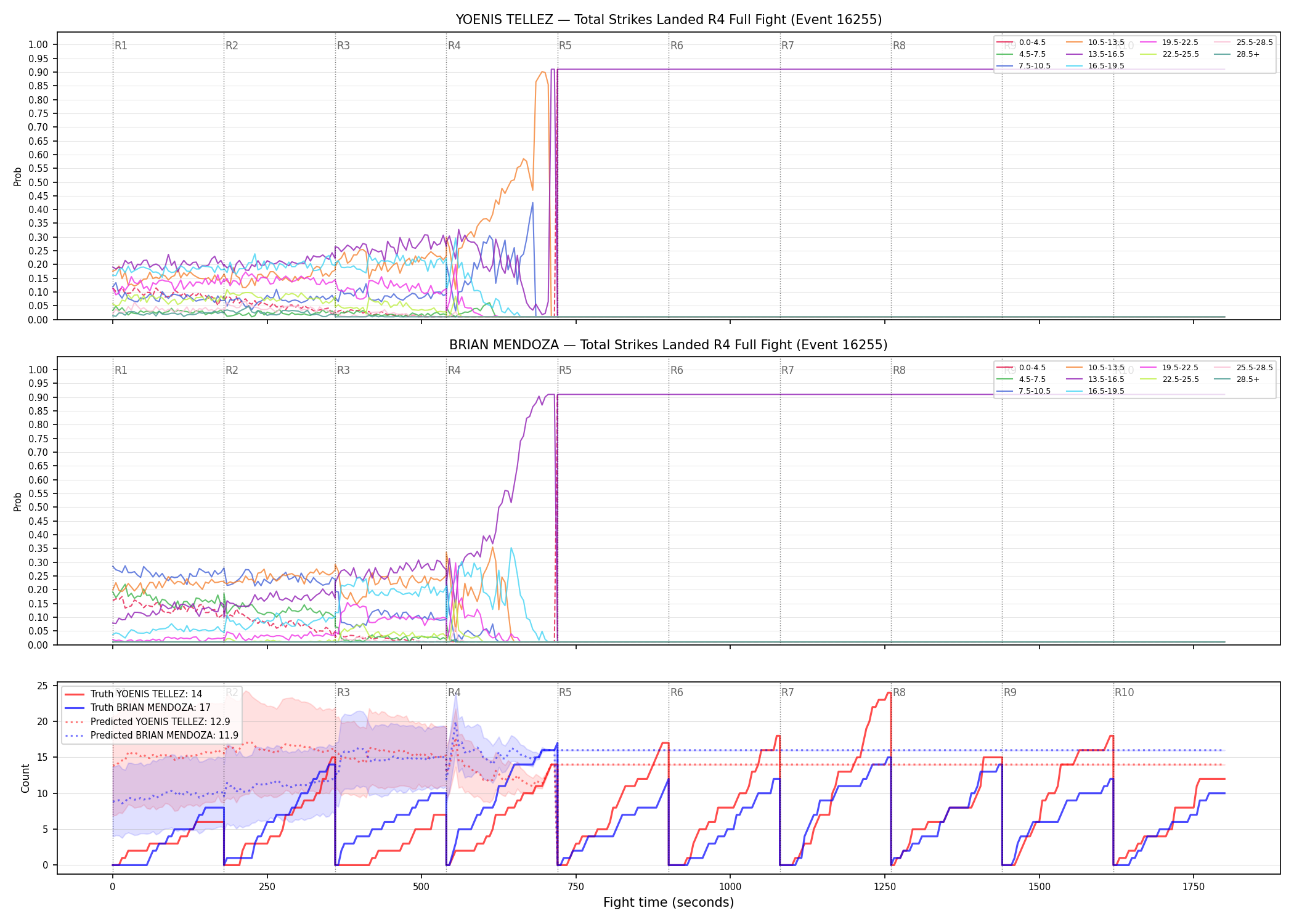The height and width of the screenshot is (924, 1294).
Task: Click 28.5+ legend entry in Mendoza chart
Action: pyautogui.click(x=1237, y=379)
